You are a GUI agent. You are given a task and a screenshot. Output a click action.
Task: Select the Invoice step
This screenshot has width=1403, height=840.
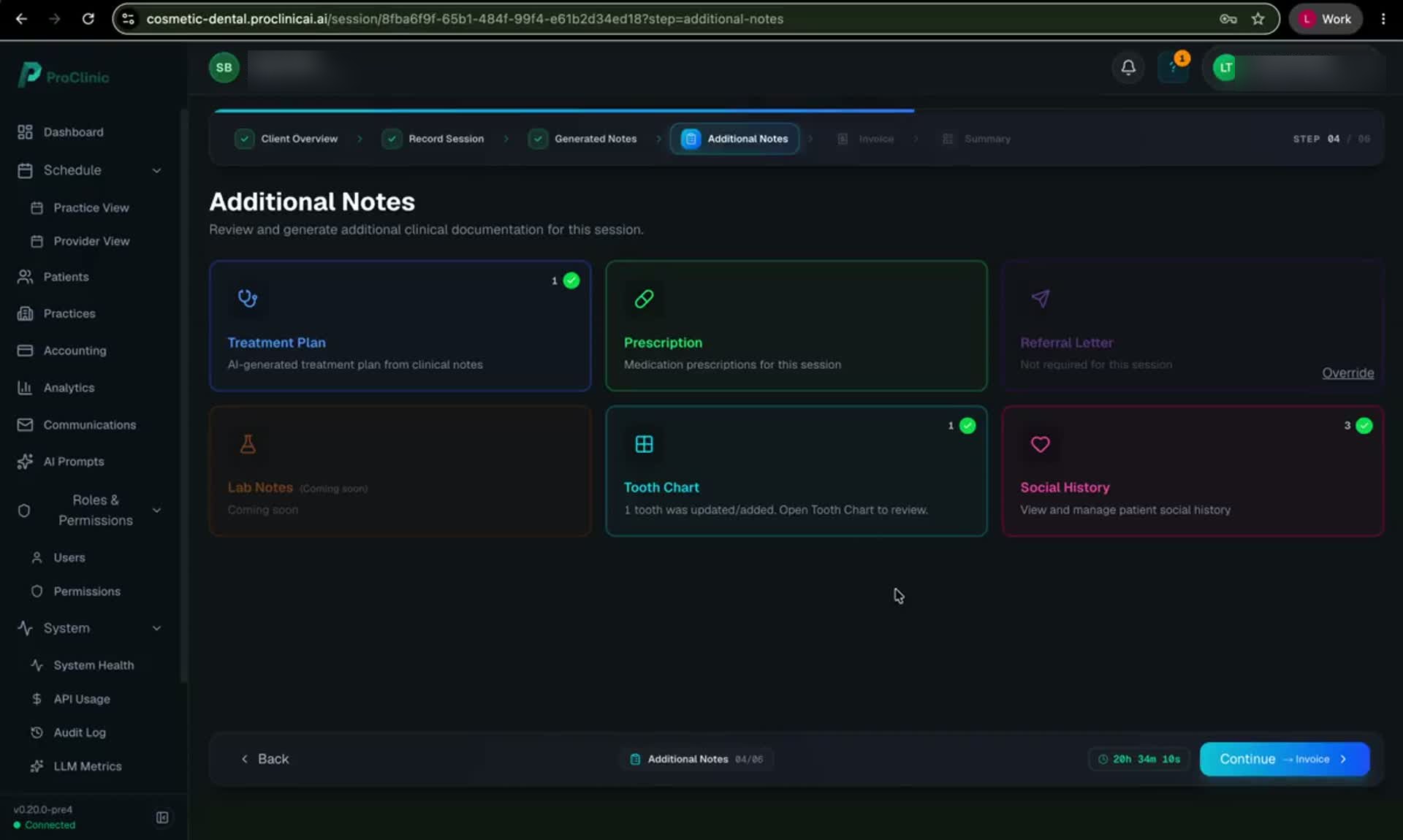(865, 139)
